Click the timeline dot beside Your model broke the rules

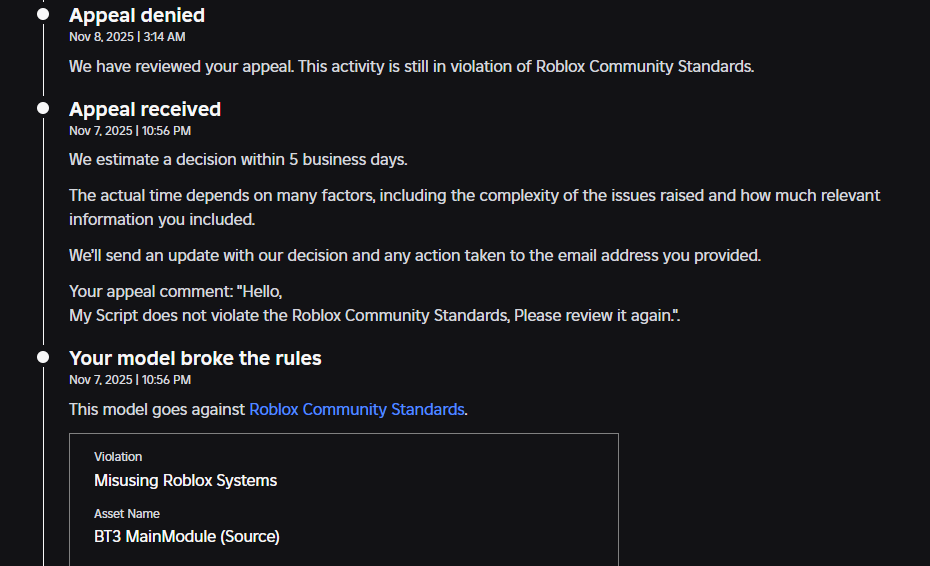point(43,357)
